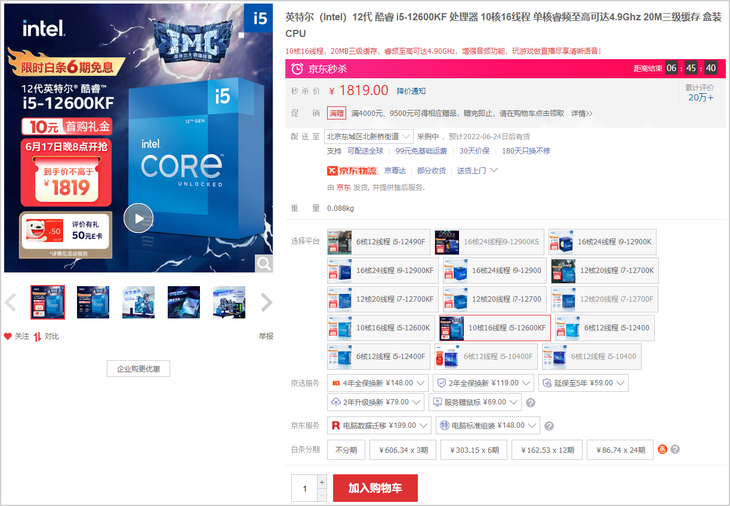
Task: Select the 16核24线程 i9-12900KF option
Action: click(x=383, y=270)
